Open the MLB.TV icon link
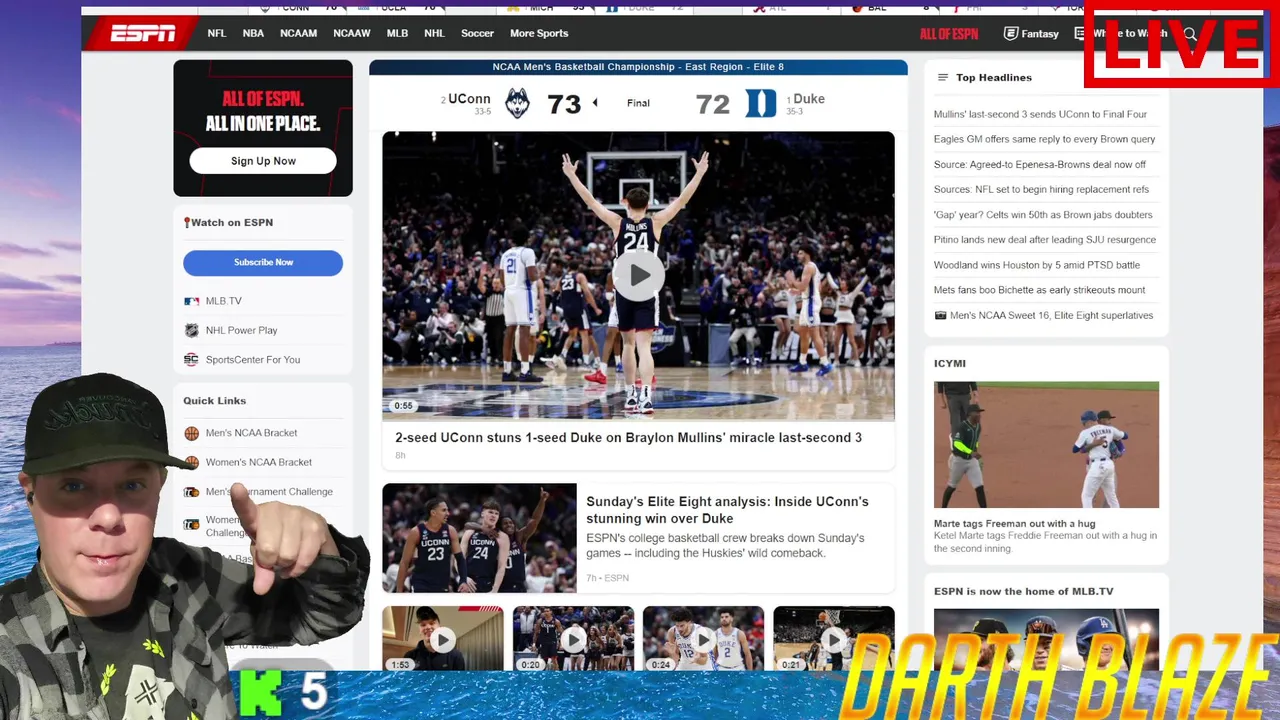Viewport: 1280px width, 720px height. click(191, 301)
